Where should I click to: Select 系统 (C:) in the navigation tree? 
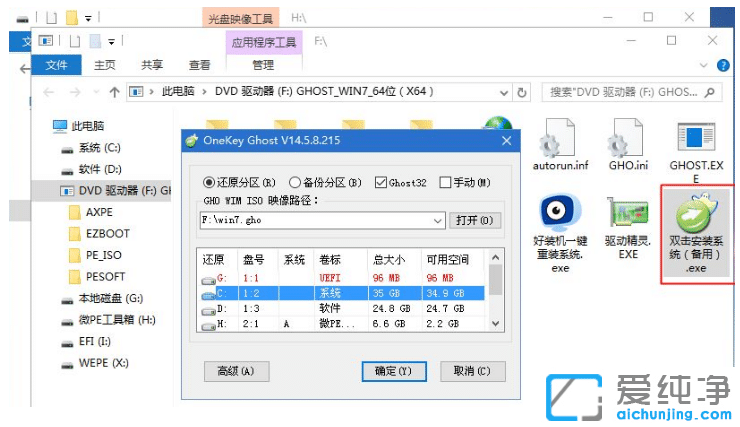99,148
